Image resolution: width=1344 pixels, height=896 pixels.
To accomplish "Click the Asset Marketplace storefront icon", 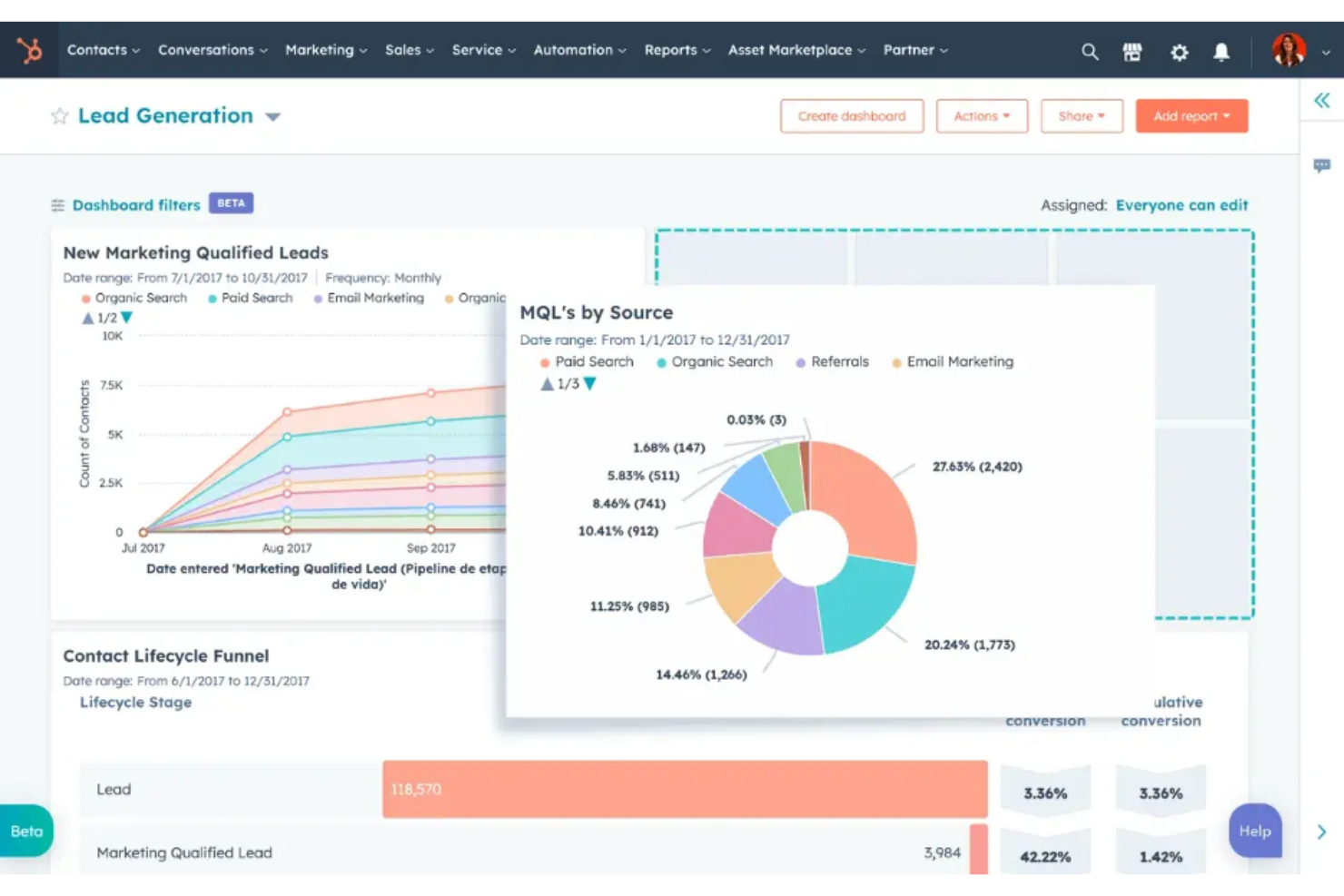I will [x=1132, y=52].
